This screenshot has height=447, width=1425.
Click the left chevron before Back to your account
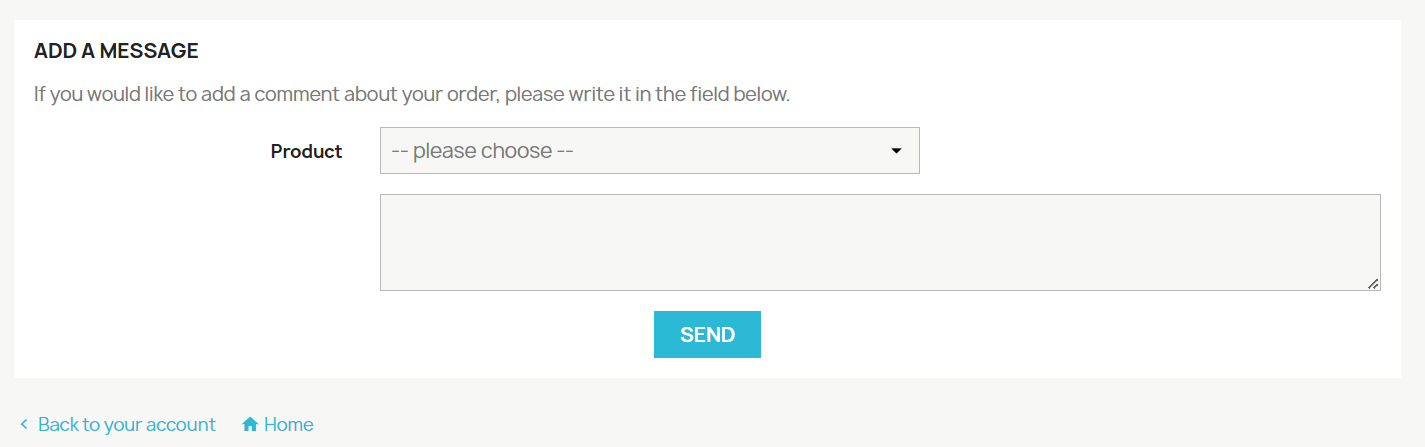pyautogui.click(x=24, y=425)
